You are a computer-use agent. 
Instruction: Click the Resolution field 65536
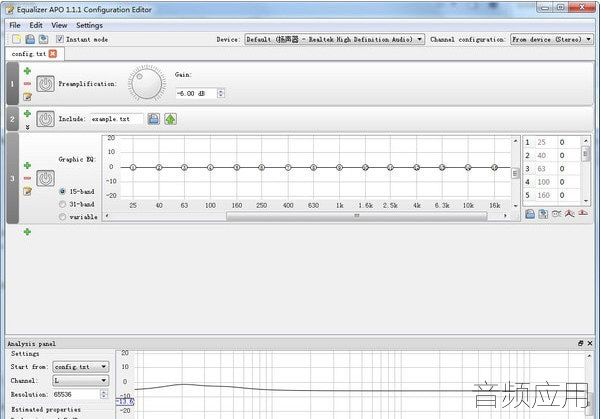tap(76, 394)
